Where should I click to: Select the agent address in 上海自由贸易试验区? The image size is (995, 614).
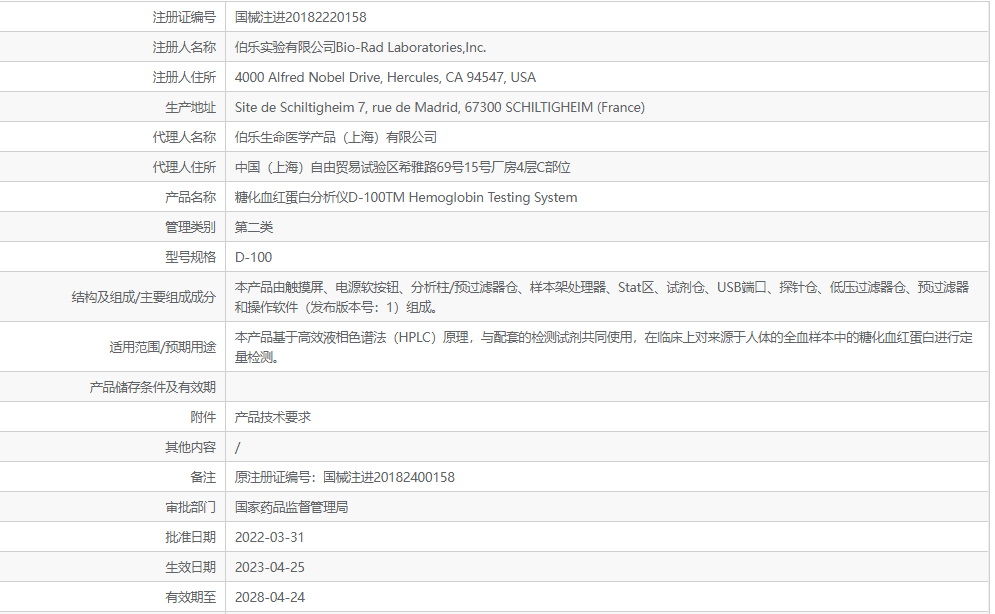402,167
